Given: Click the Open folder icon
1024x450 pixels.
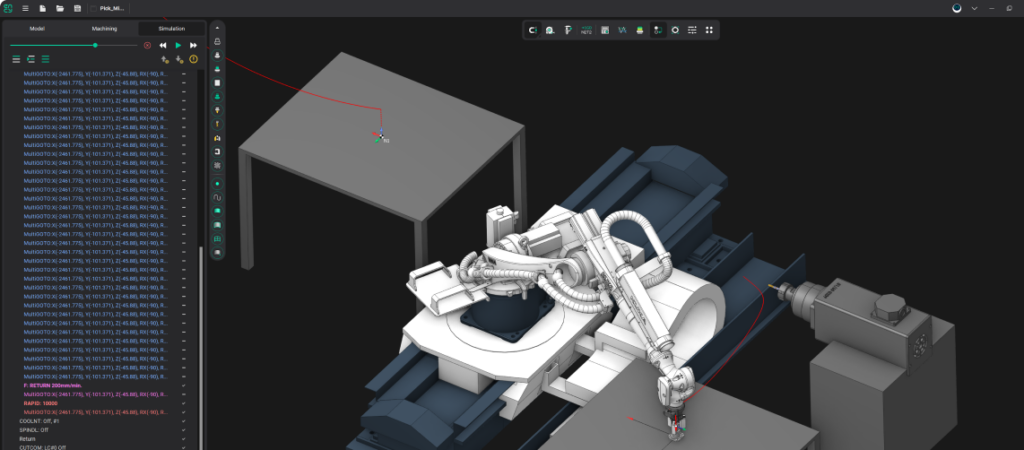Looking at the screenshot, I should 60,8.
